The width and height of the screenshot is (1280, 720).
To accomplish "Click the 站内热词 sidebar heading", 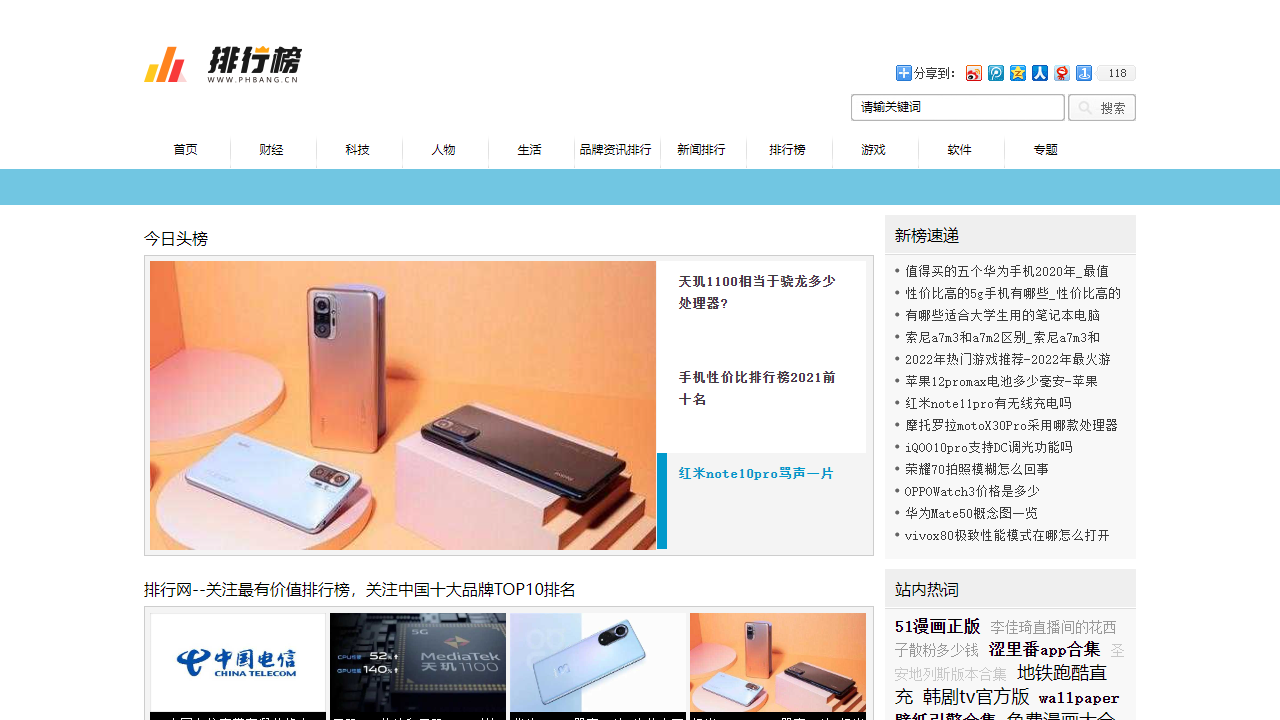I will click(x=927, y=589).
